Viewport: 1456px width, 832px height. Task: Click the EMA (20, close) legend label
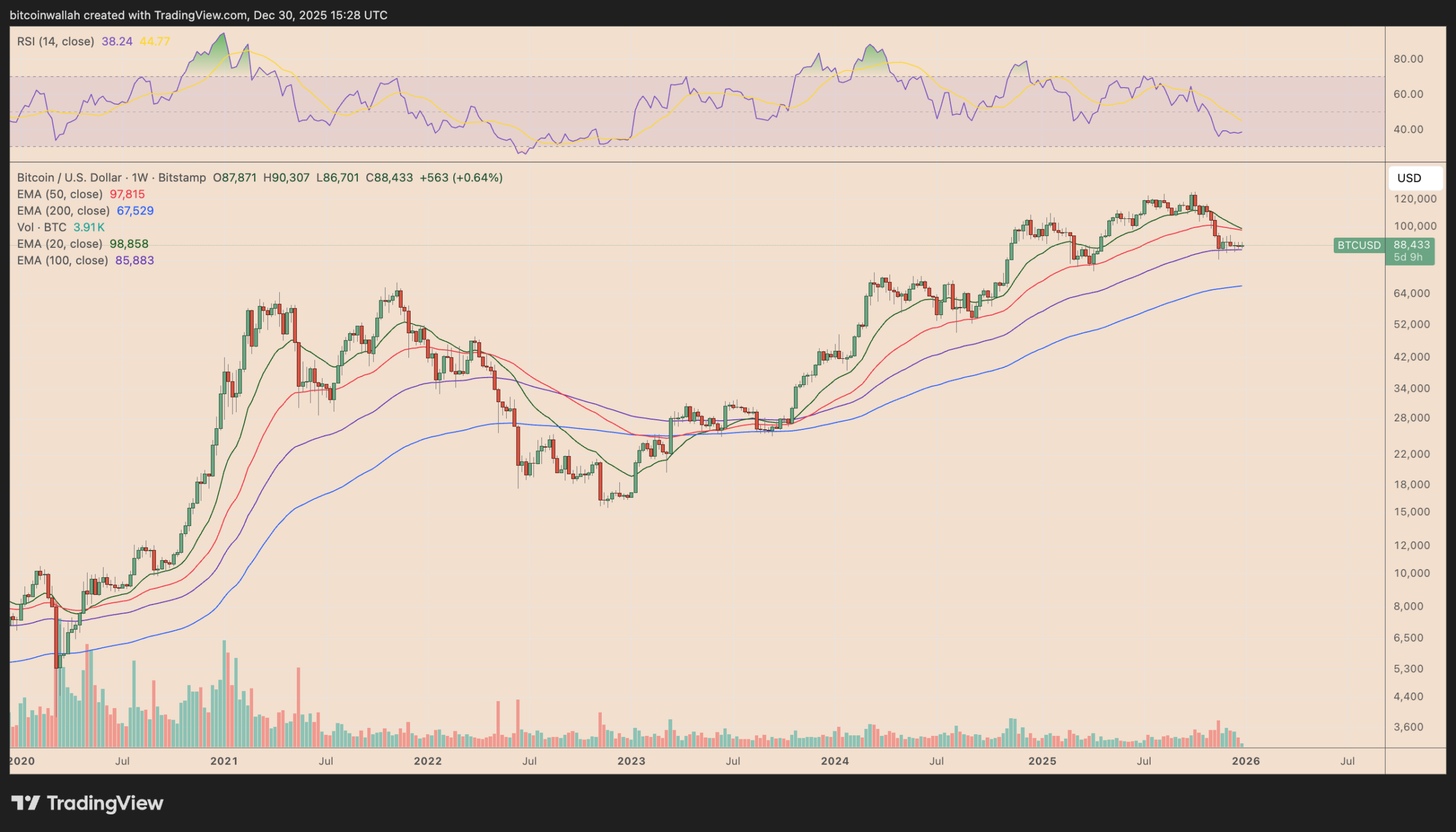[x=59, y=244]
